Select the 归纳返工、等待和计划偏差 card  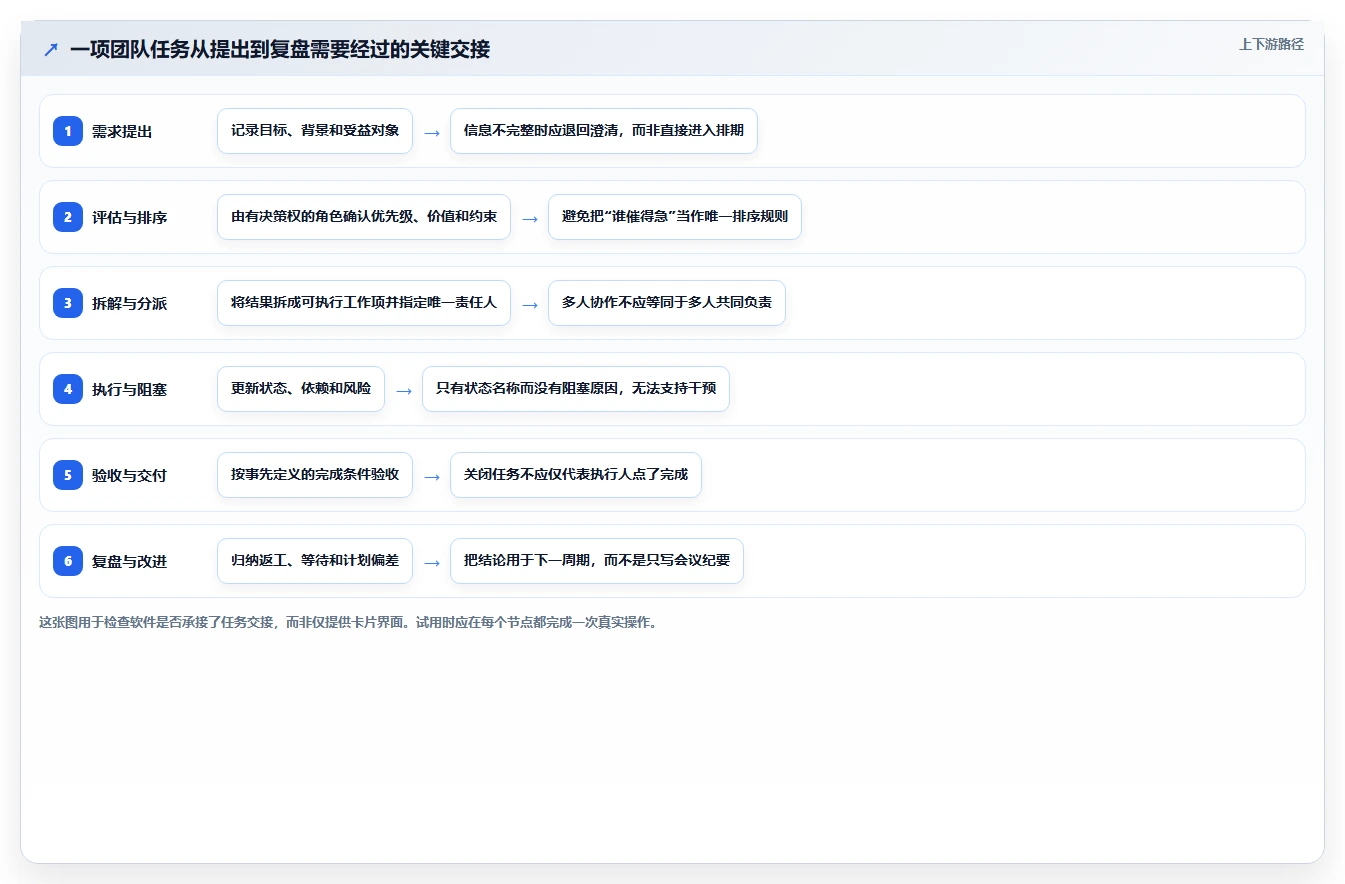315,561
